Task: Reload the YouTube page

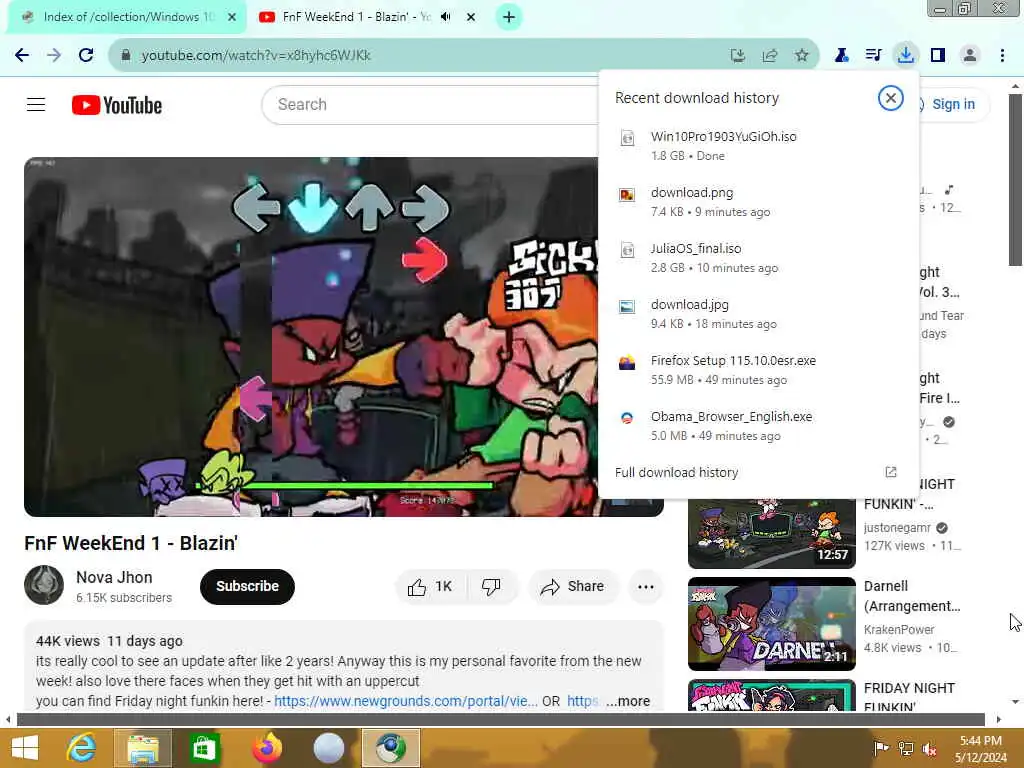Action: 86,56
